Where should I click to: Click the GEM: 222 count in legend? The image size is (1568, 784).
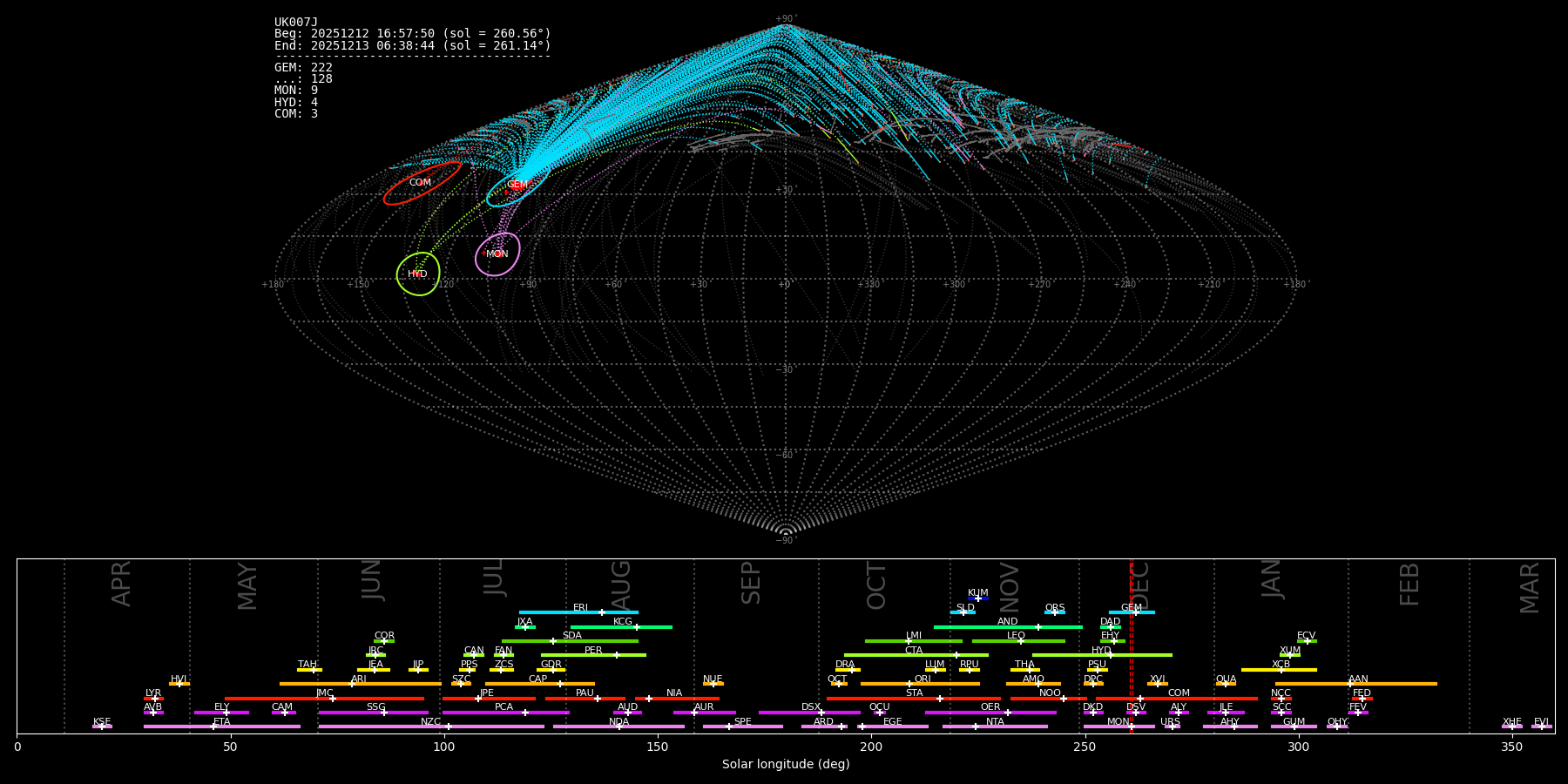[x=303, y=68]
